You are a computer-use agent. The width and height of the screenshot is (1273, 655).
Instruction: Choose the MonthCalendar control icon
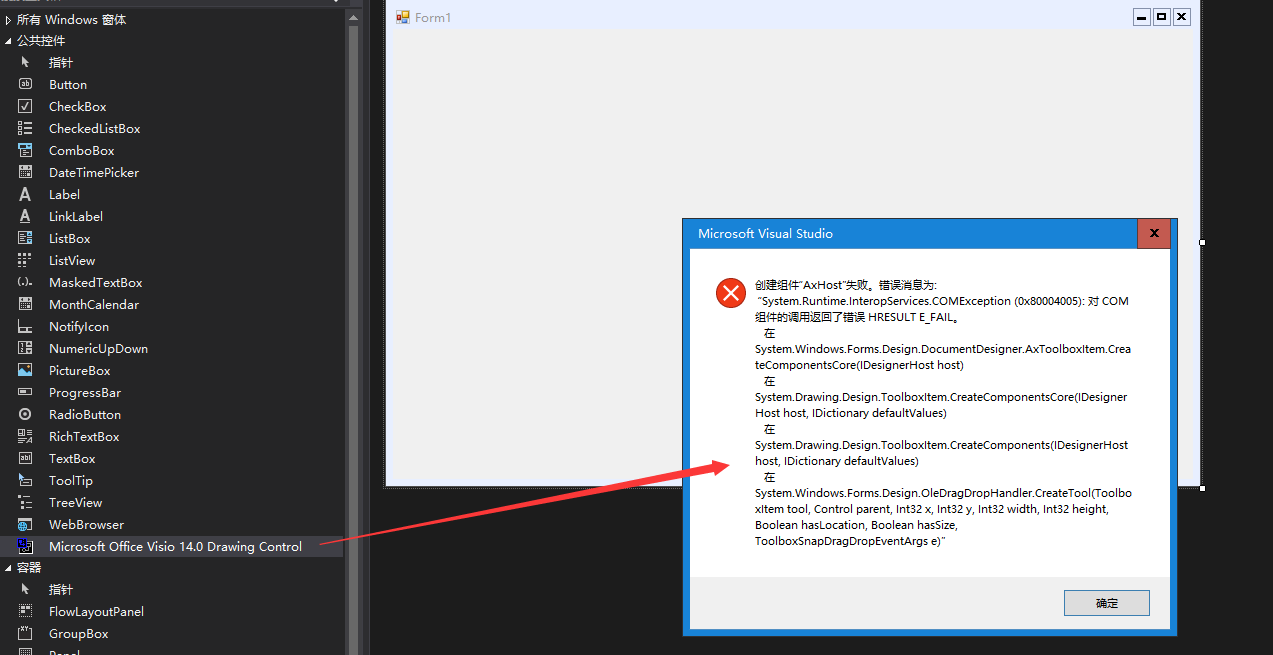[26, 305]
